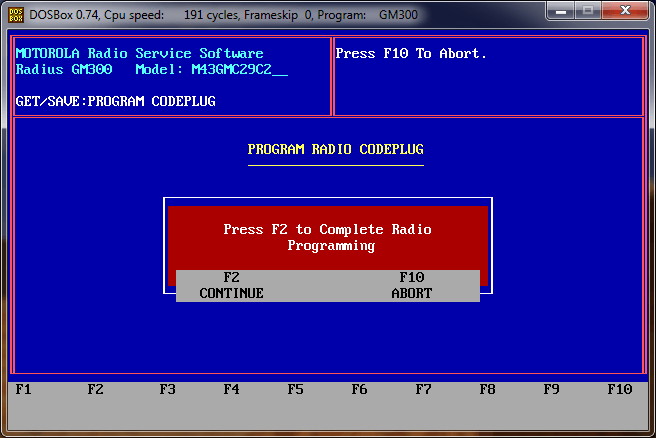The width and height of the screenshot is (656, 438).
Task: Click the F2 key label in the bottom function bar
Action: pyautogui.click(x=95, y=390)
